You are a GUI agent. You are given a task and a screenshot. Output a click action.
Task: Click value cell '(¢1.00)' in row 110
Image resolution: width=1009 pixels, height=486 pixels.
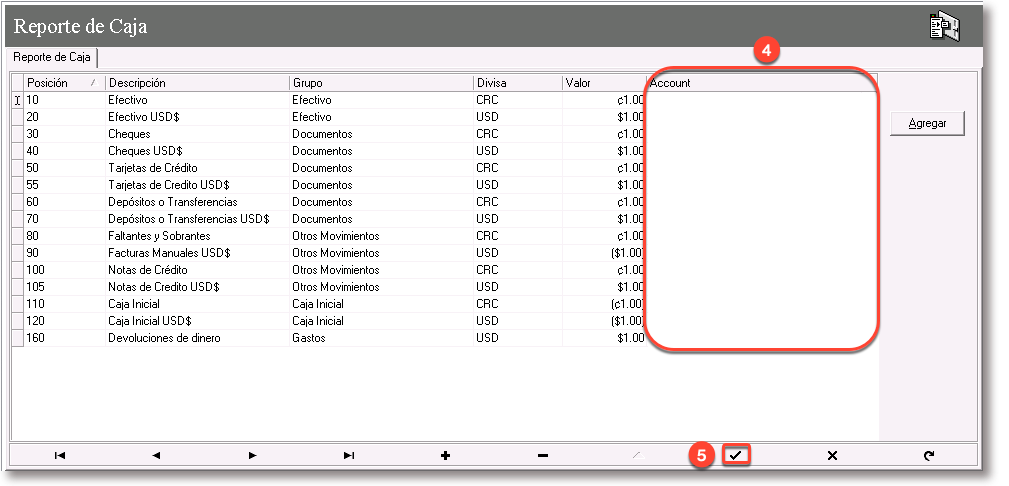coord(605,304)
